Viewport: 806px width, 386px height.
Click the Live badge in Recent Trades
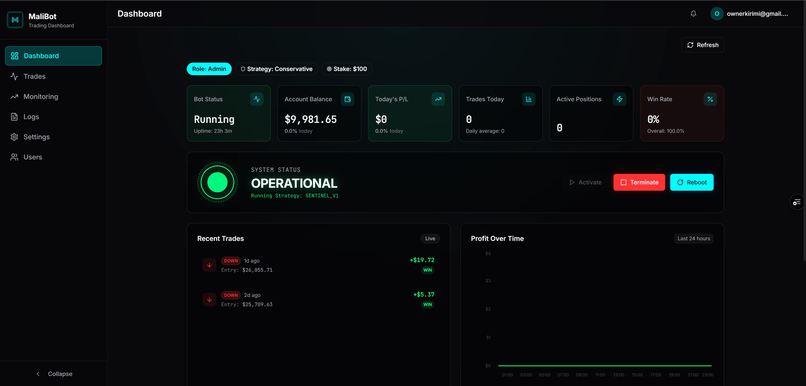point(430,238)
